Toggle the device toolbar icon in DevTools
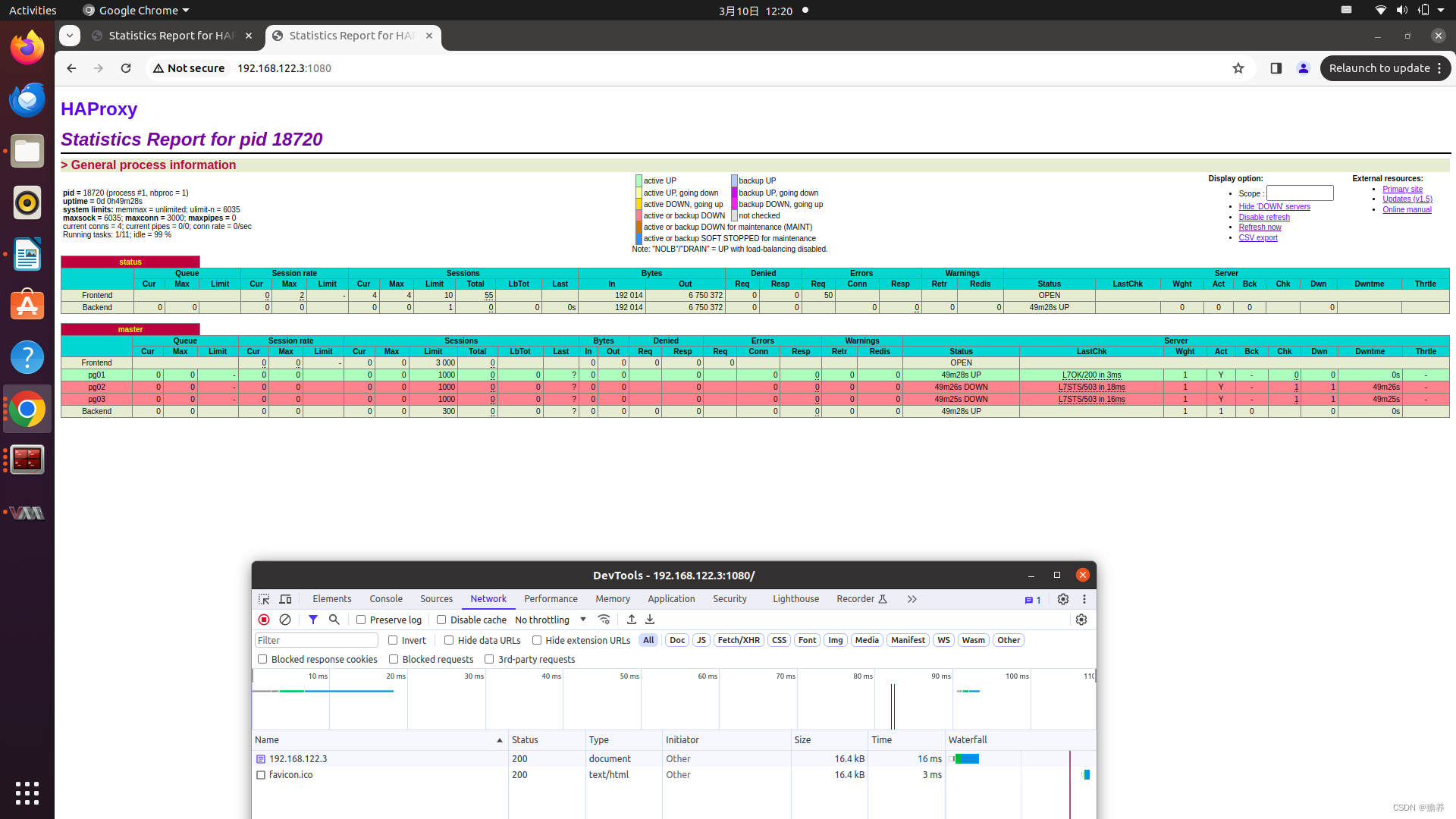The image size is (1456, 819). pyautogui.click(x=285, y=599)
